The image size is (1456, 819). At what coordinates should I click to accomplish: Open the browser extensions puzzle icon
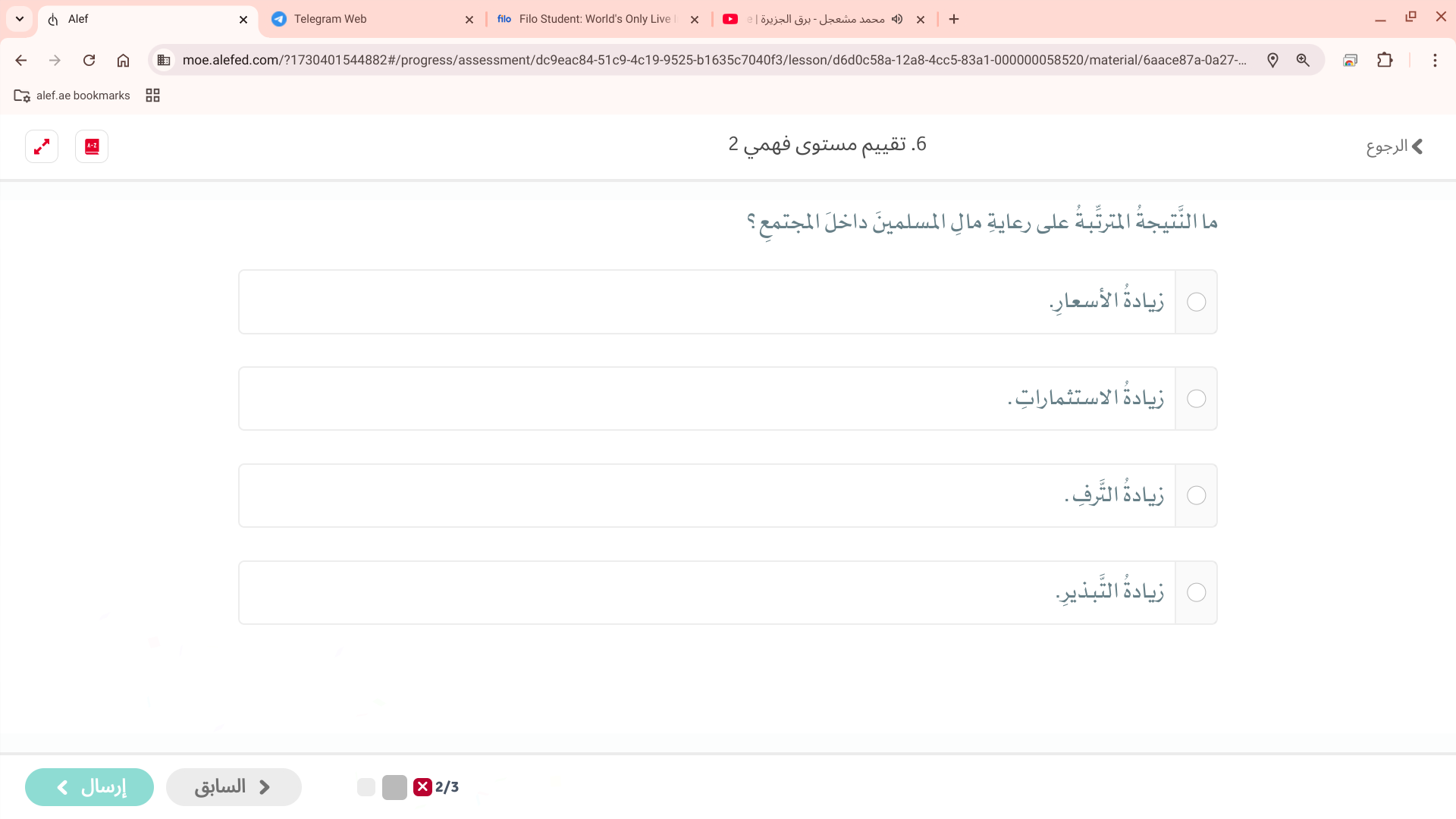[1385, 60]
